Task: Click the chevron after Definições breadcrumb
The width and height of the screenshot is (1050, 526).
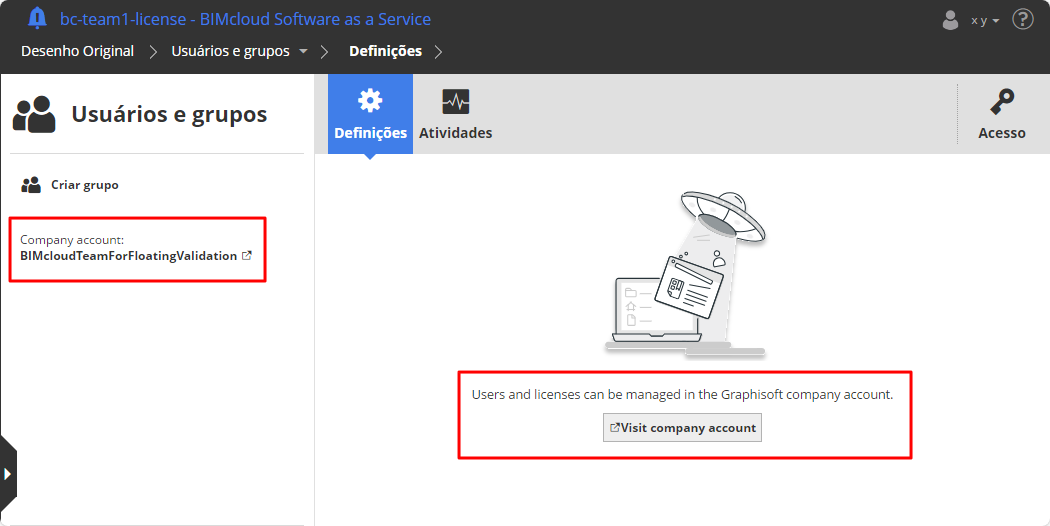Action: click(439, 51)
